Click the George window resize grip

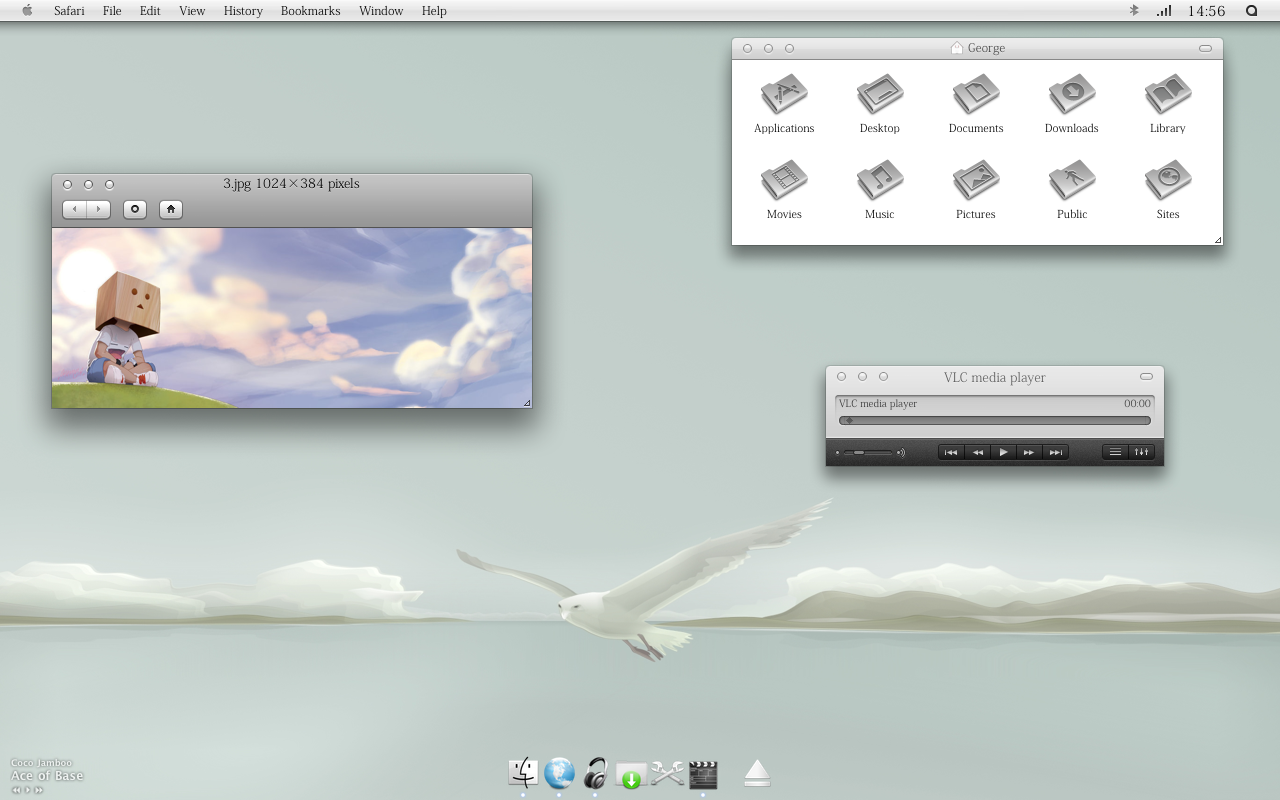point(1218,240)
